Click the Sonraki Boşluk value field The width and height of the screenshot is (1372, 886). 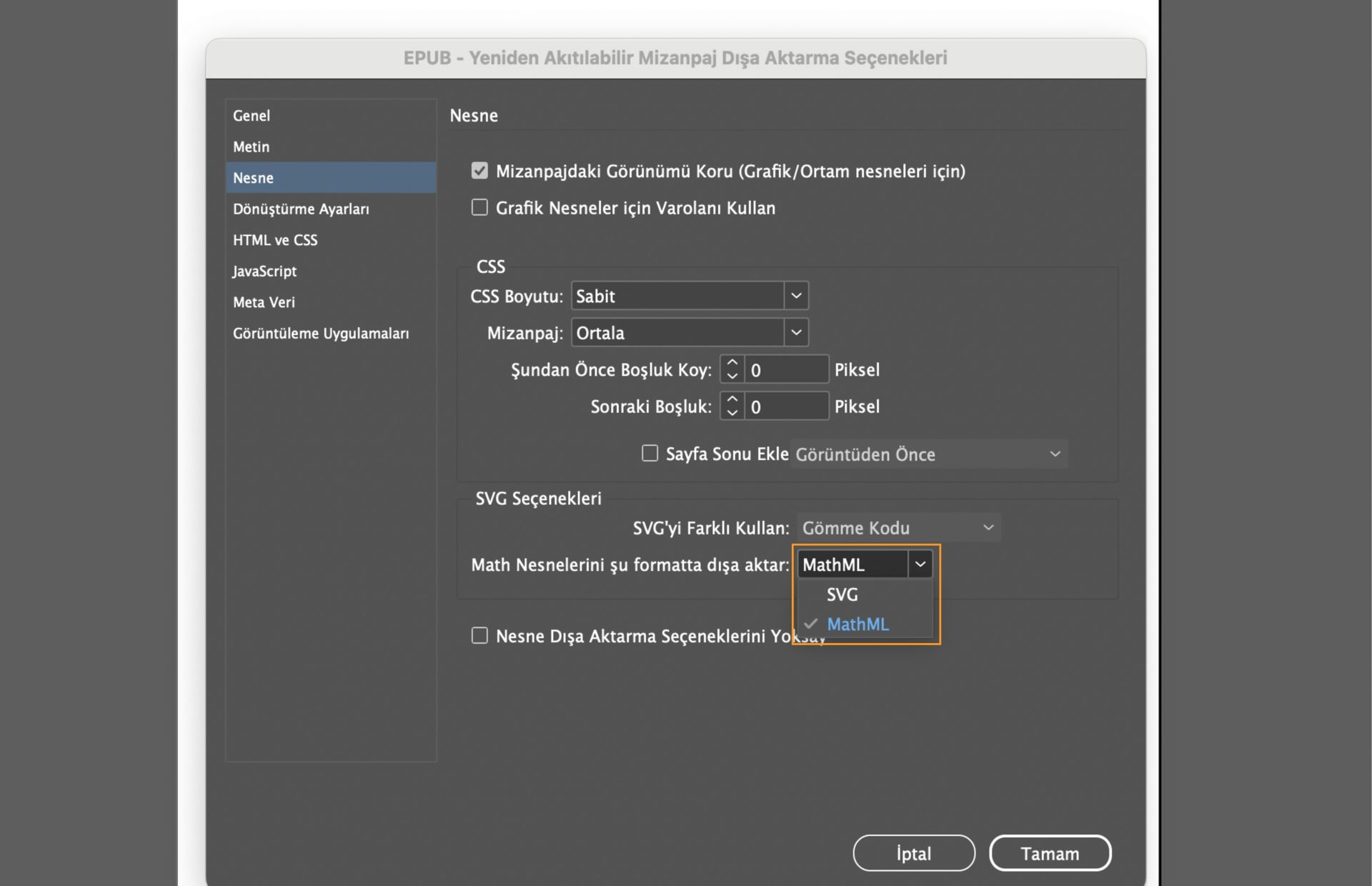[786, 407]
